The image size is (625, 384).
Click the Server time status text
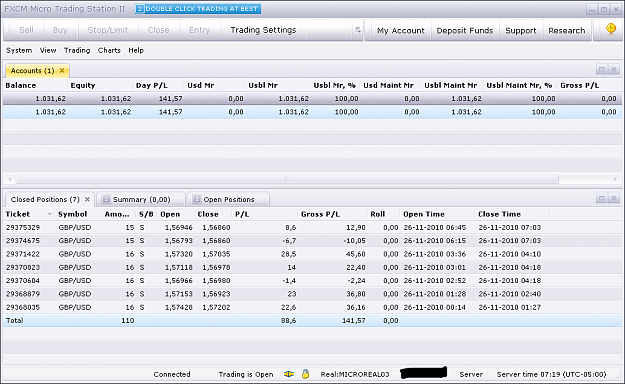click(x=551, y=374)
